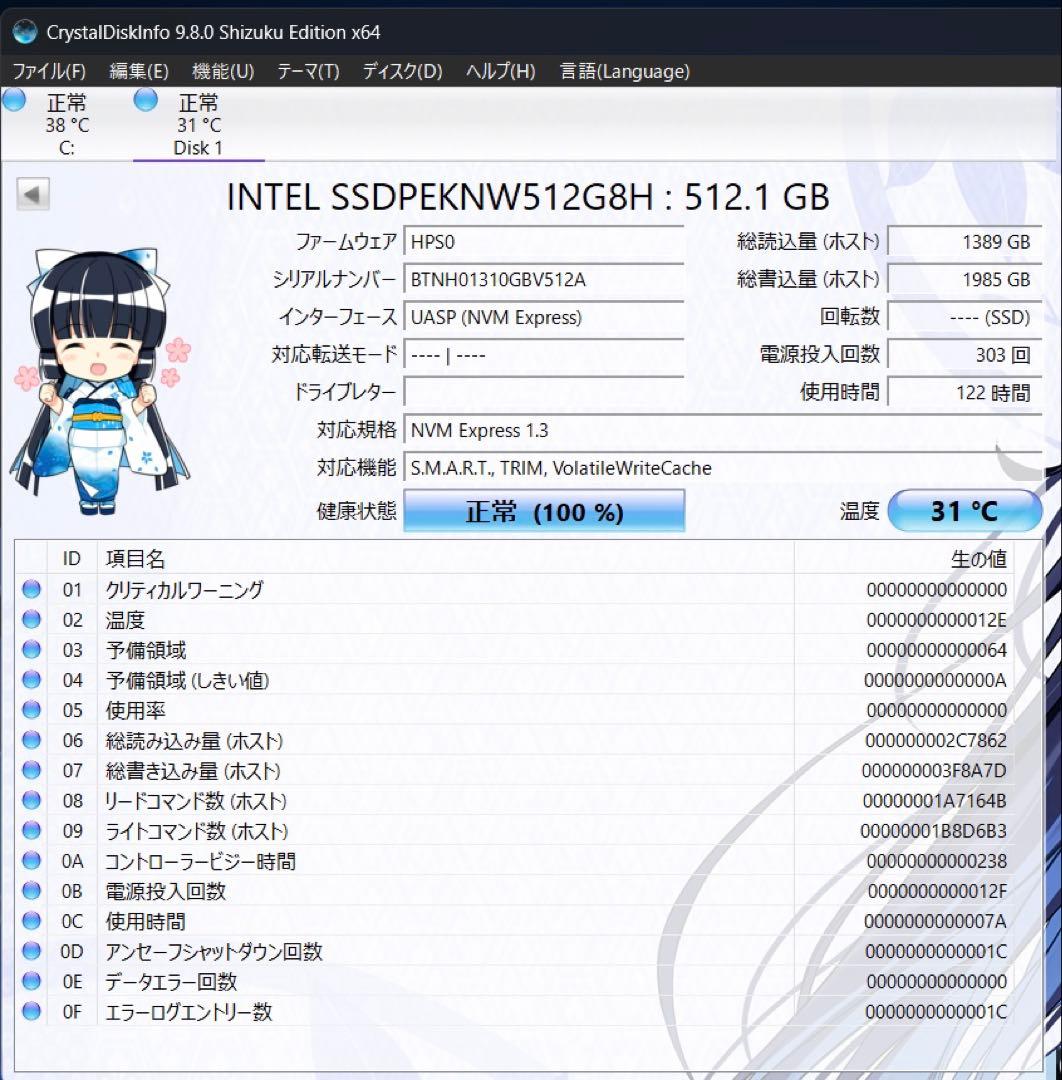Click status orb for attribute 0F エラーログエントリー数
The width and height of the screenshot is (1062, 1080).
(31, 1010)
